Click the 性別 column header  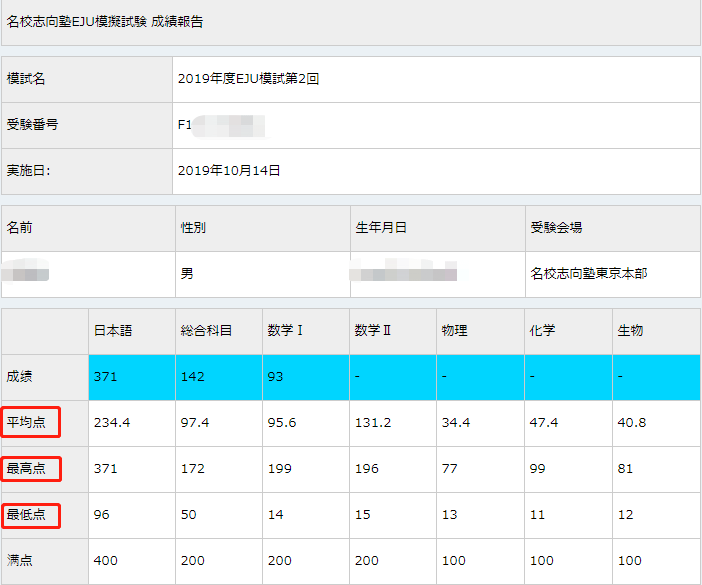tap(263, 228)
